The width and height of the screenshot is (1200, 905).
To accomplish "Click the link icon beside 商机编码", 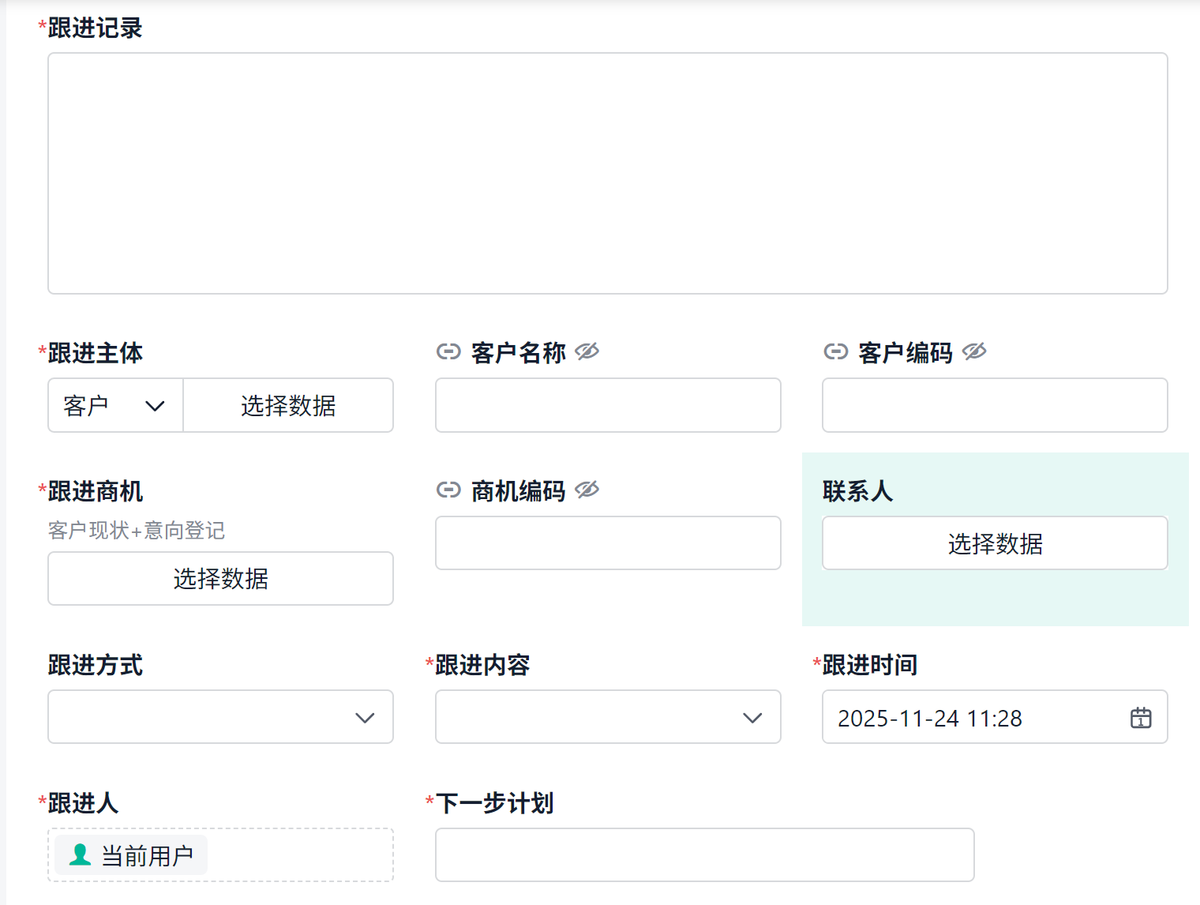I will (x=449, y=490).
